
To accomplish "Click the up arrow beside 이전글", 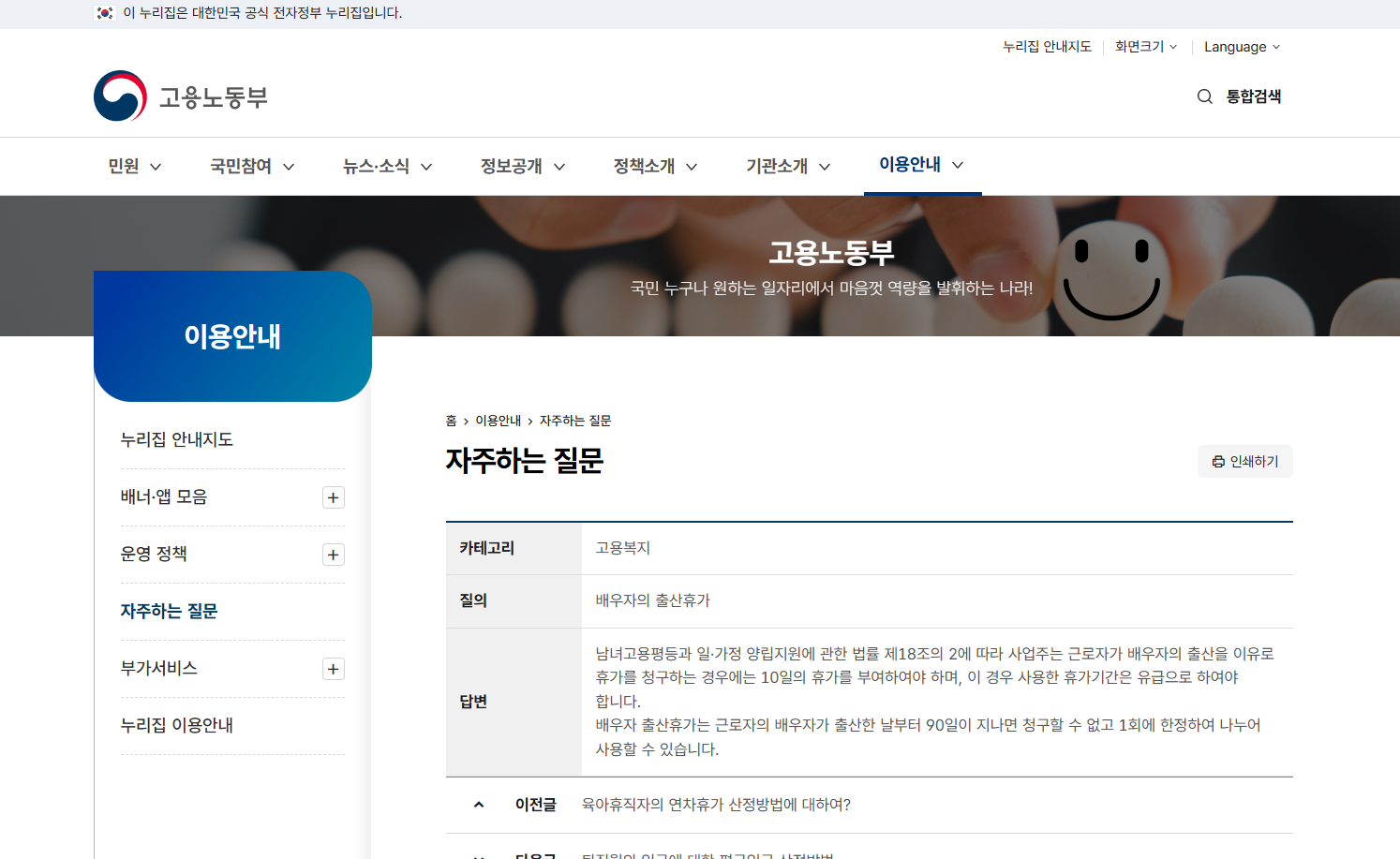I will tap(479, 805).
